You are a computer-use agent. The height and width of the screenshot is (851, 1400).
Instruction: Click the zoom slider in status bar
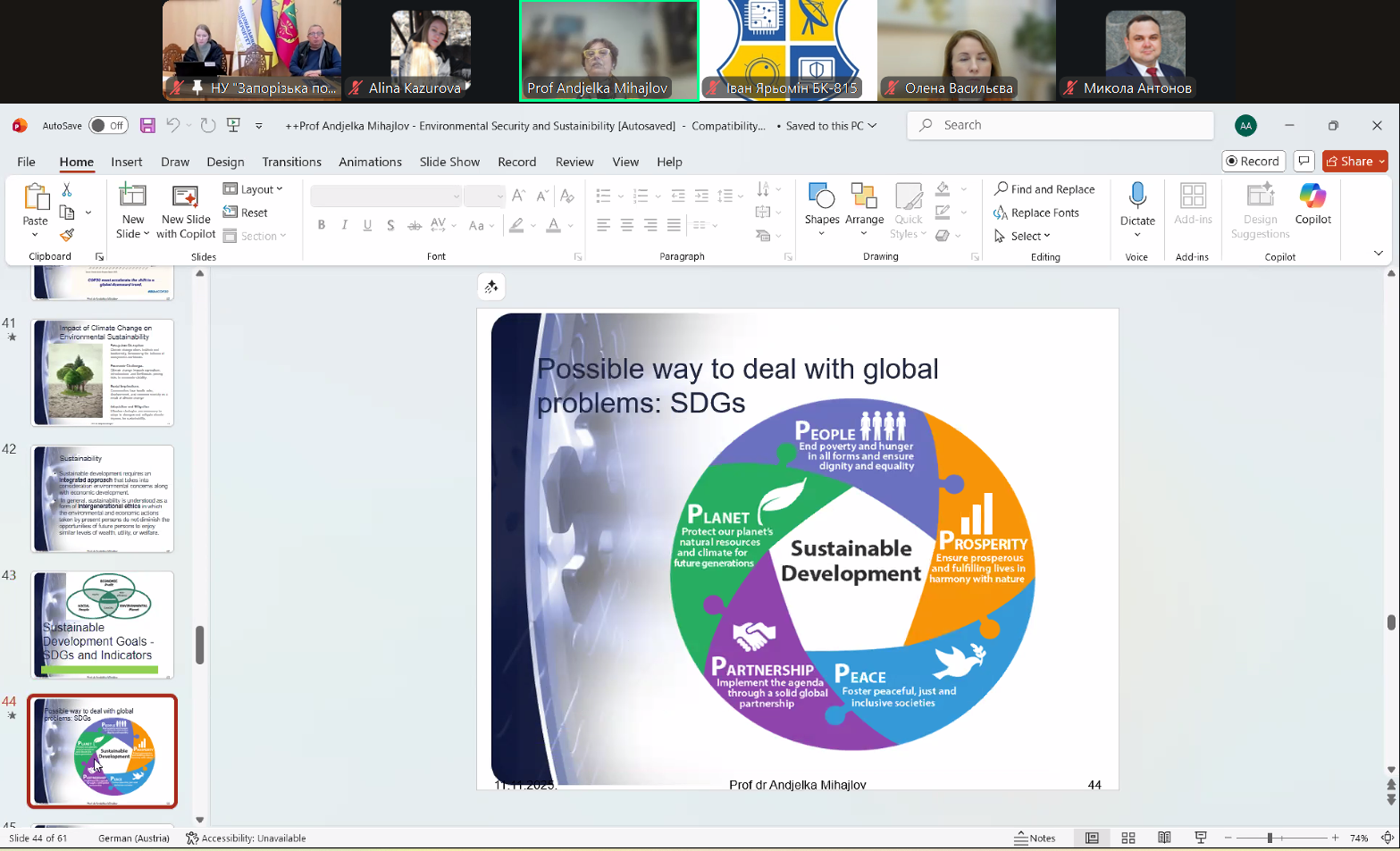(x=1270, y=838)
